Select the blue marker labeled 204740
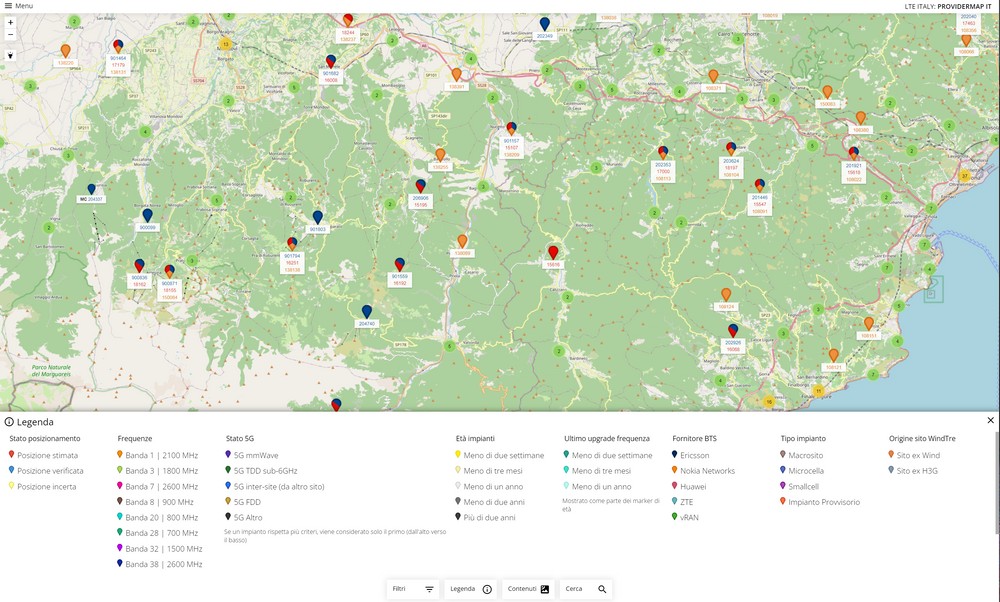The width and height of the screenshot is (1000, 602). [367, 312]
